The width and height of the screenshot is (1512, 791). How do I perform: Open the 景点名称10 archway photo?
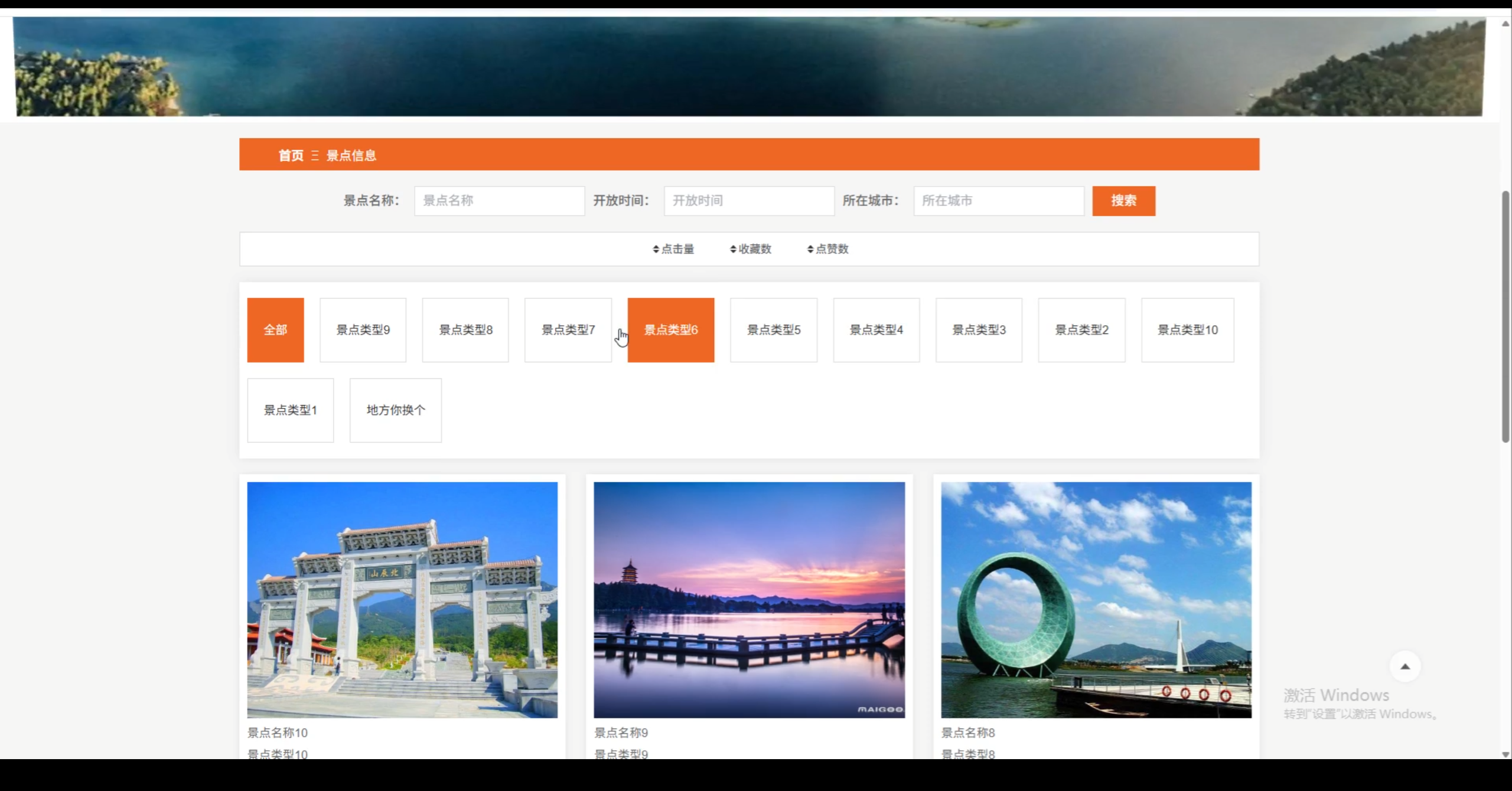402,600
